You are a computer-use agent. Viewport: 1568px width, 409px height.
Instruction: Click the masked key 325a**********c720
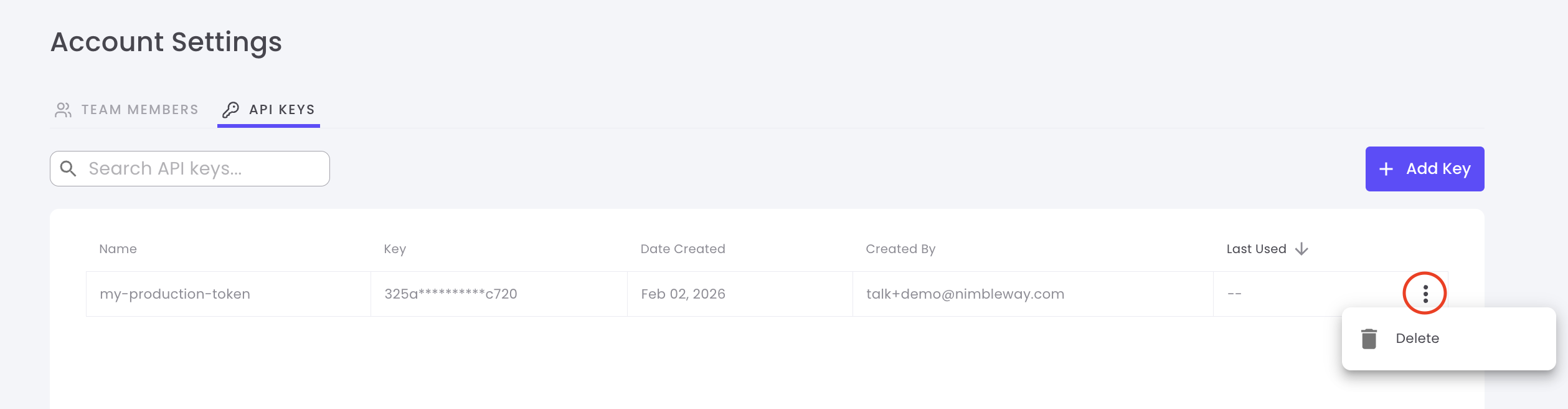click(x=451, y=294)
